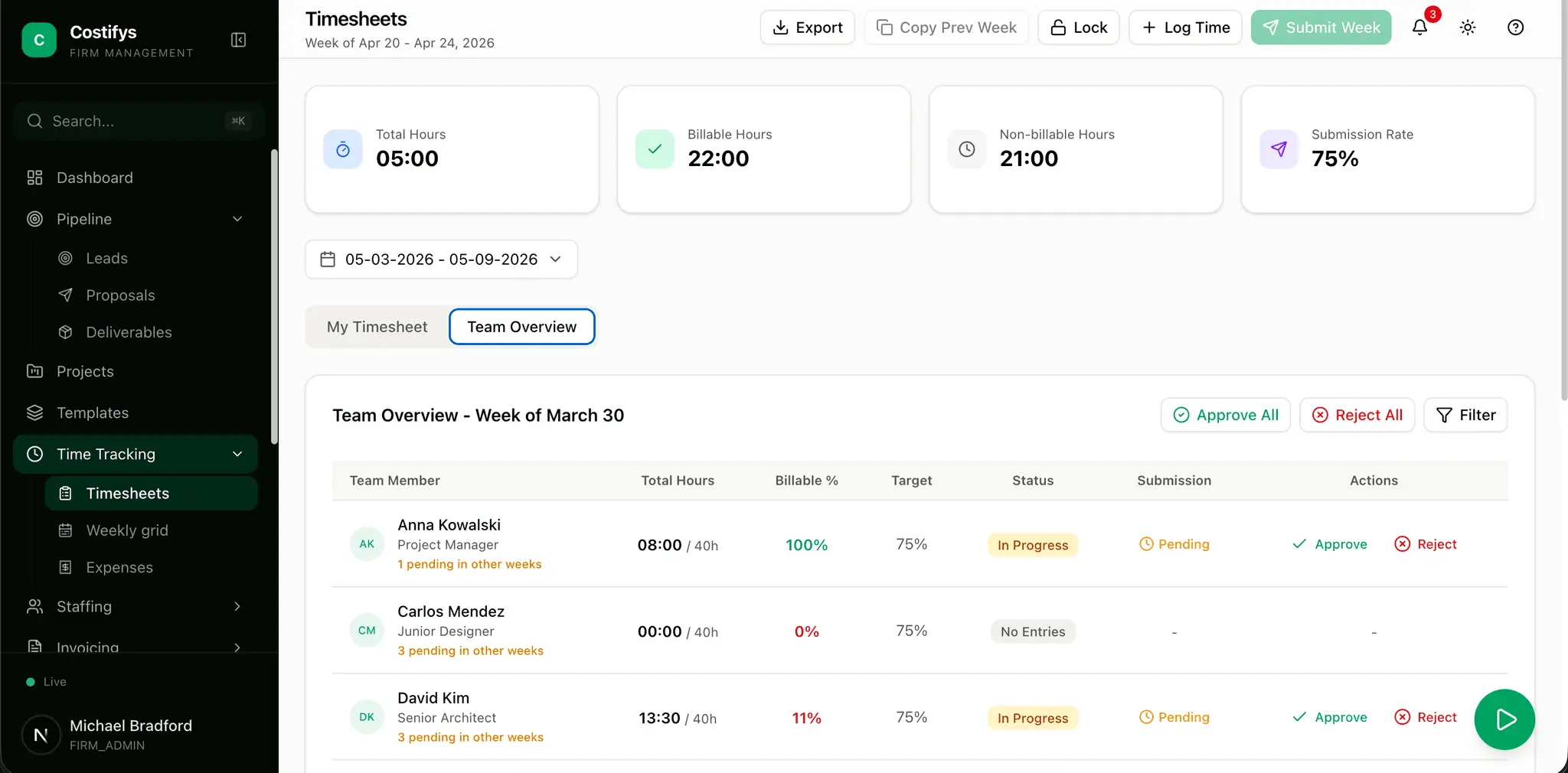This screenshot has width=1568, height=773.
Task: Toggle light/dark theme sun icon
Action: pos(1468,28)
